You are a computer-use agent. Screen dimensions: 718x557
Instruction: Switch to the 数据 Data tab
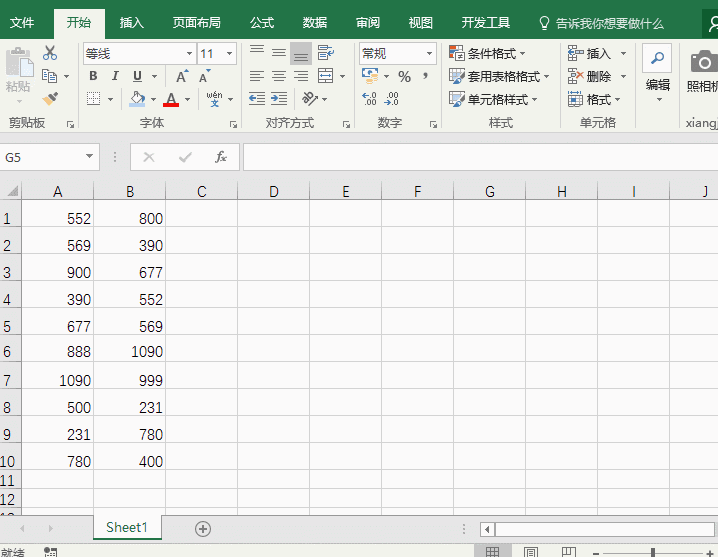point(315,22)
